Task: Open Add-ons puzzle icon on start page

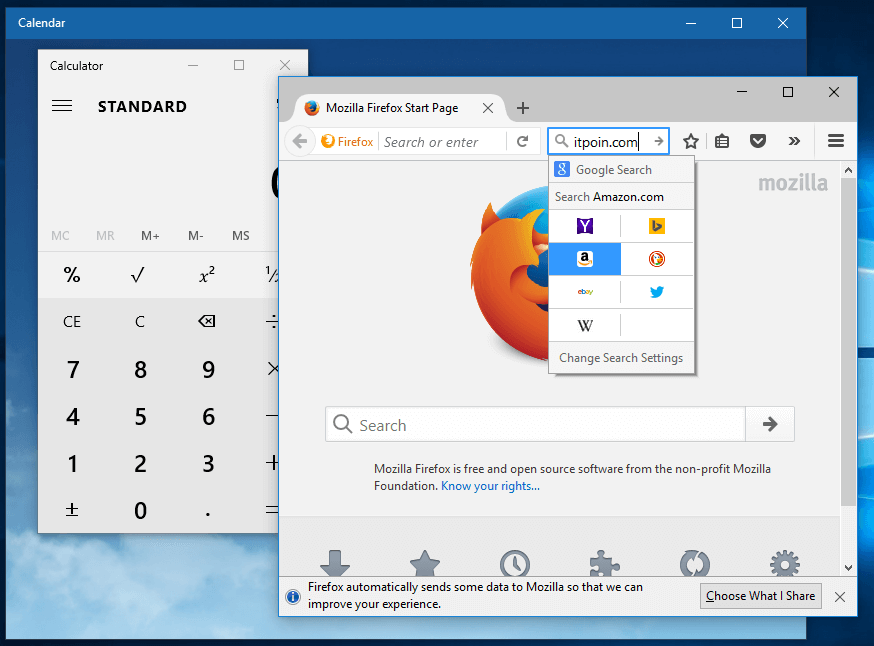Action: pyautogui.click(x=604, y=563)
